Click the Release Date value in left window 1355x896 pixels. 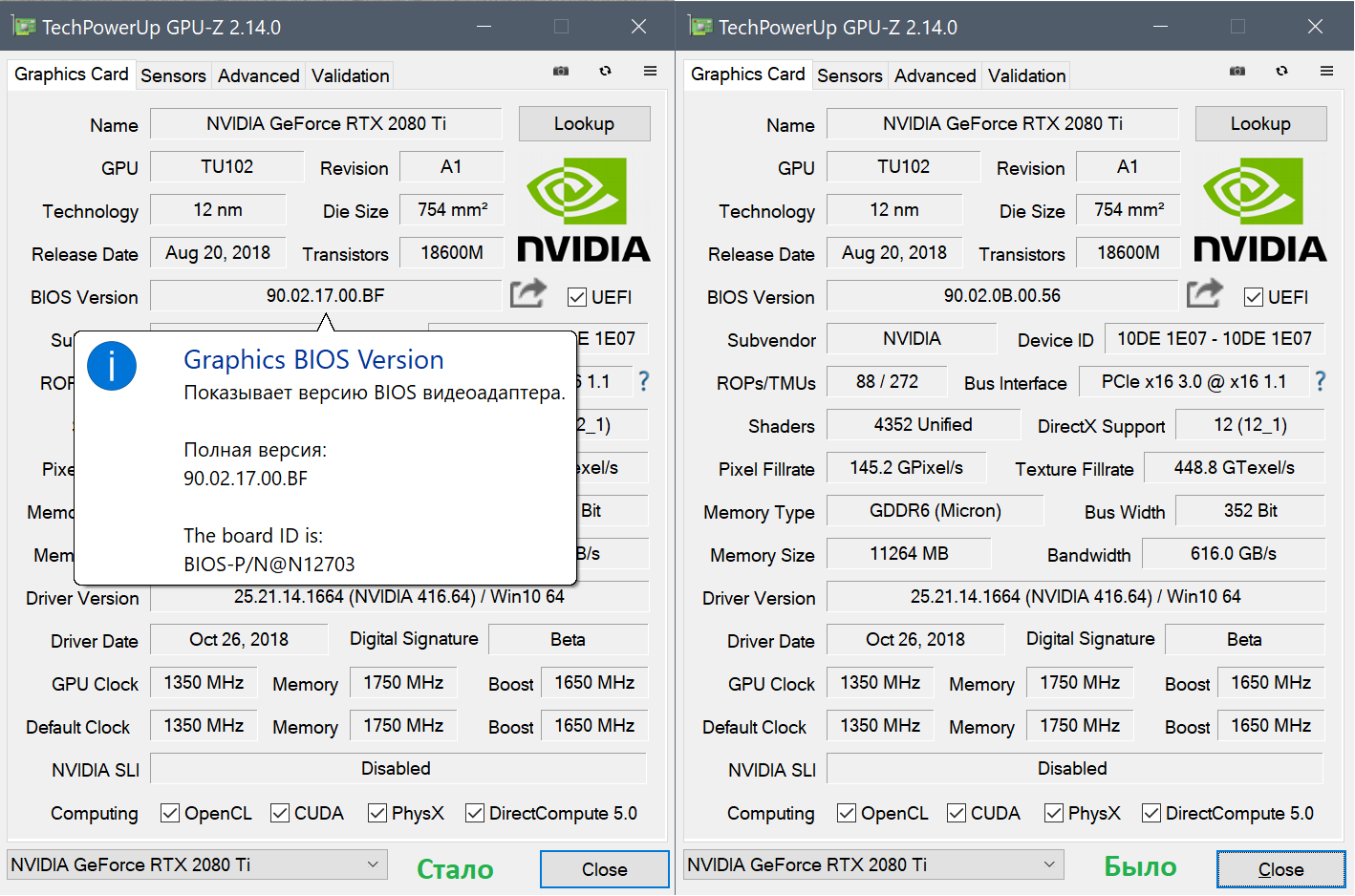(x=218, y=252)
